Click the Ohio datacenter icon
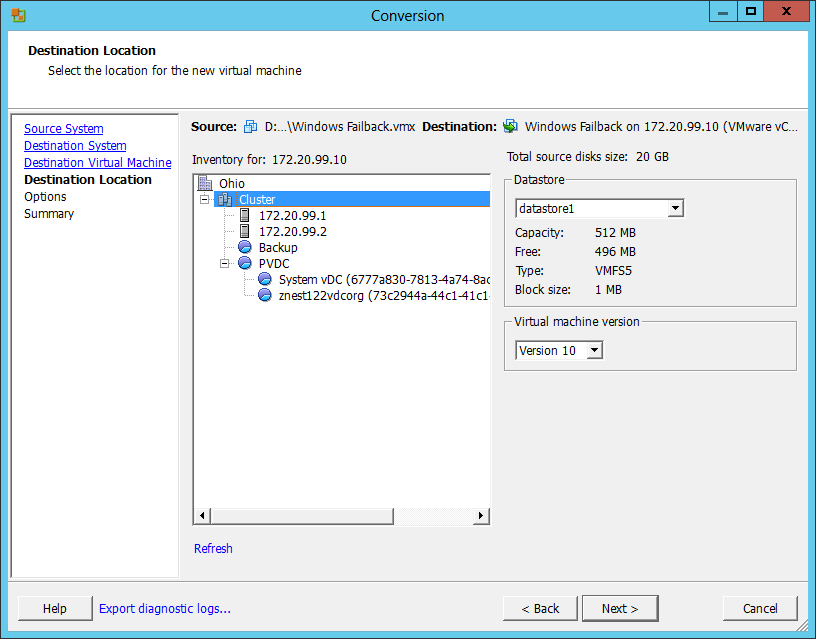816x639 pixels. [206, 183]
